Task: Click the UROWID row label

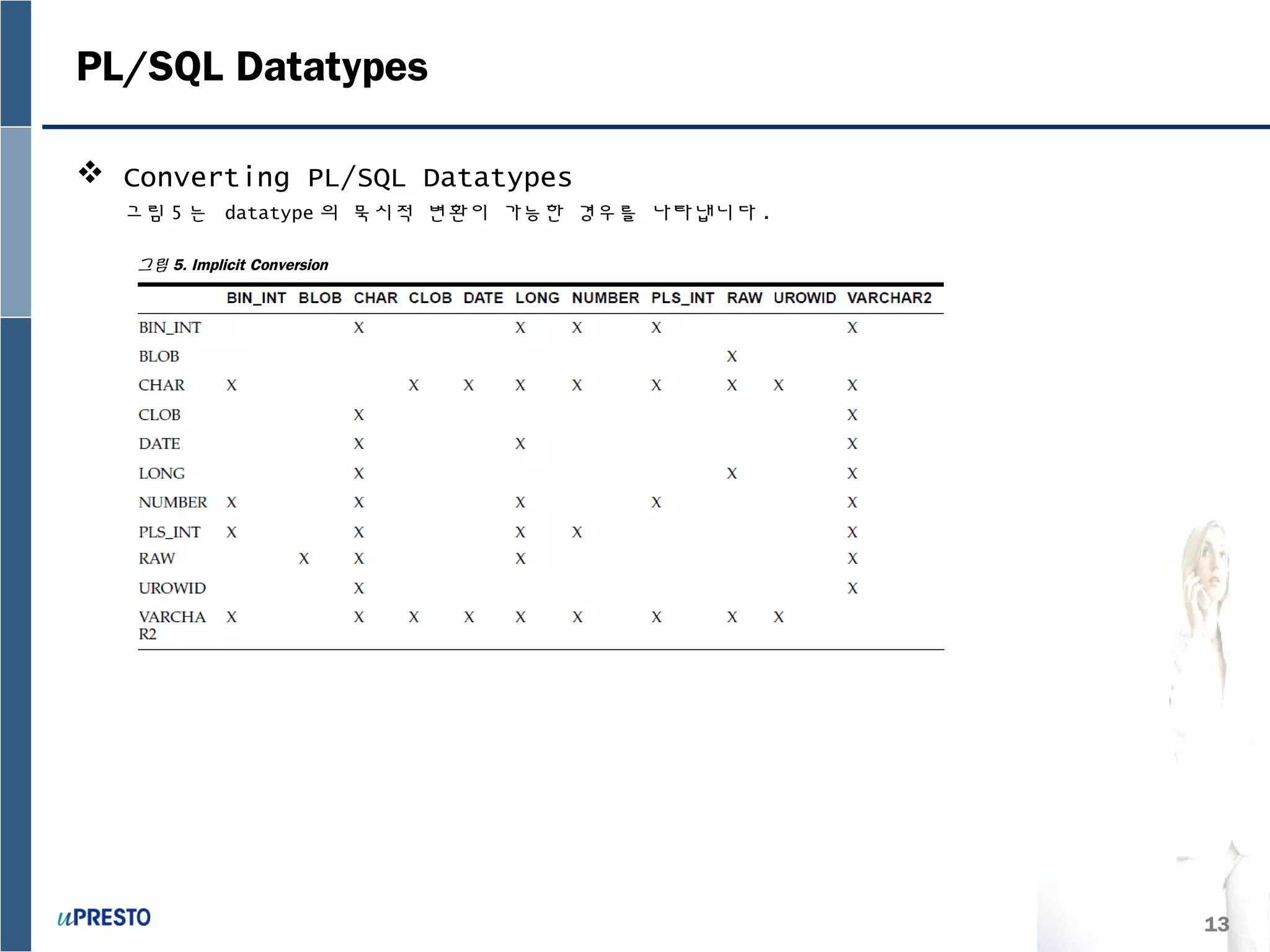Action: pyautogui.click(x=172, y=588)
